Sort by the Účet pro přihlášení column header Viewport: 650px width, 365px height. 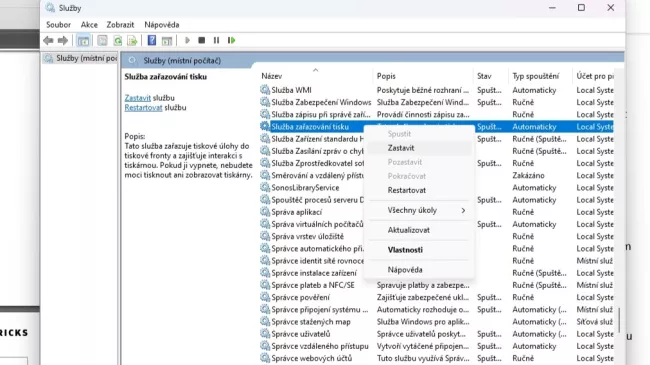pyautogui.click(x=595, y=76)
